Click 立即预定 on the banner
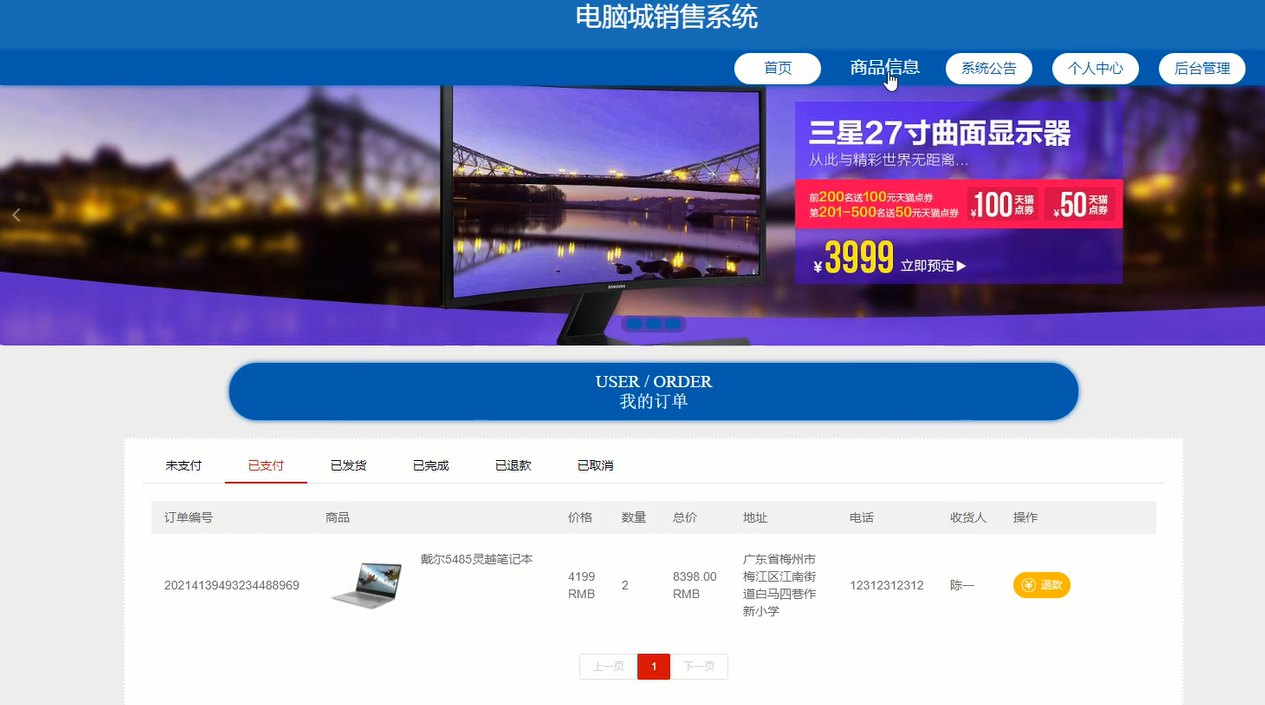The image size is (1265, 705). pyautogui.click(x=933, y=266)
